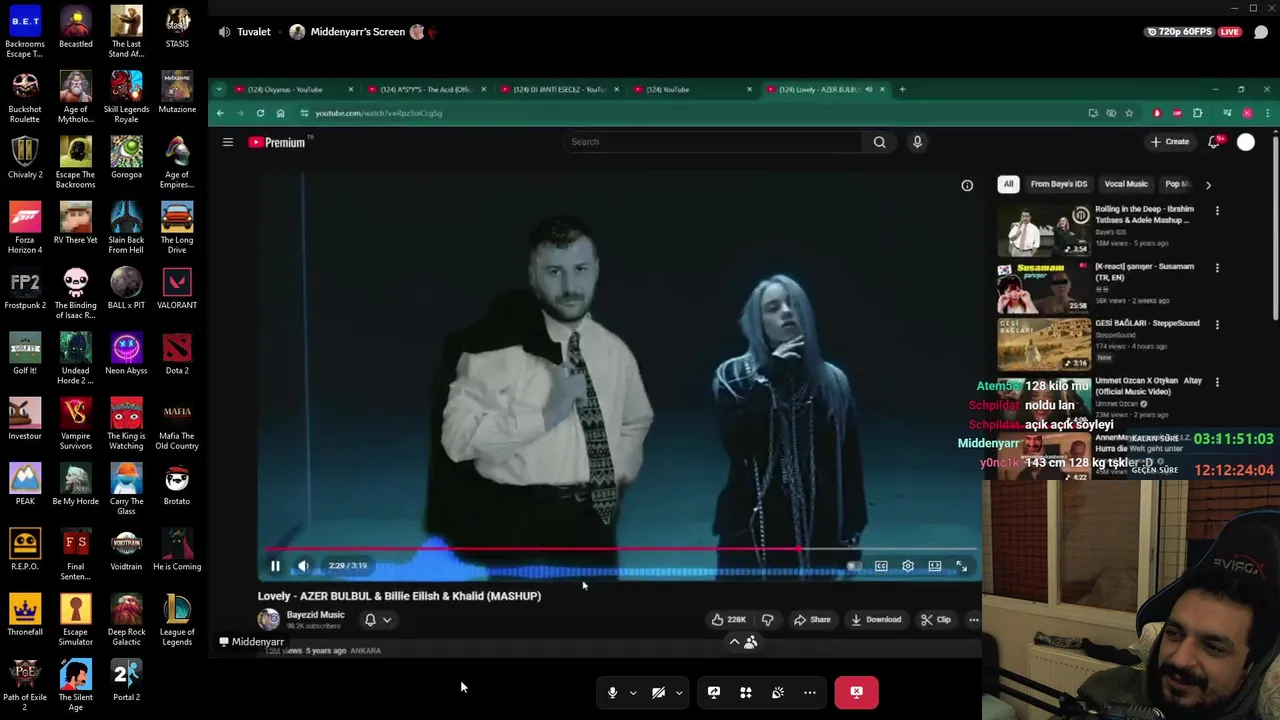Screen dimensions: 1280x720
Task: Switch to the Okyanus - YouTube tab
Action: 293,90
